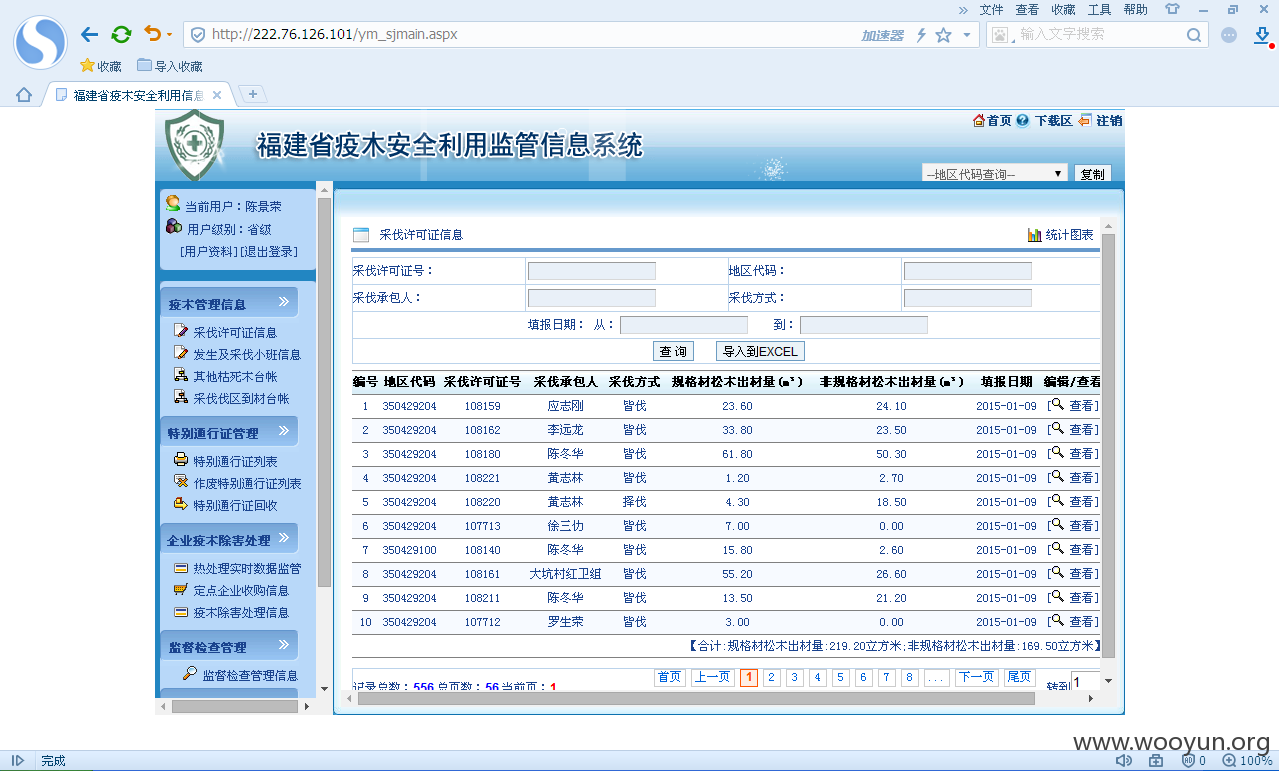The width and height of the screenshot is (1279, 771).
Task: Click the browser download arrow icon
Action: (x=1262, y=35)
